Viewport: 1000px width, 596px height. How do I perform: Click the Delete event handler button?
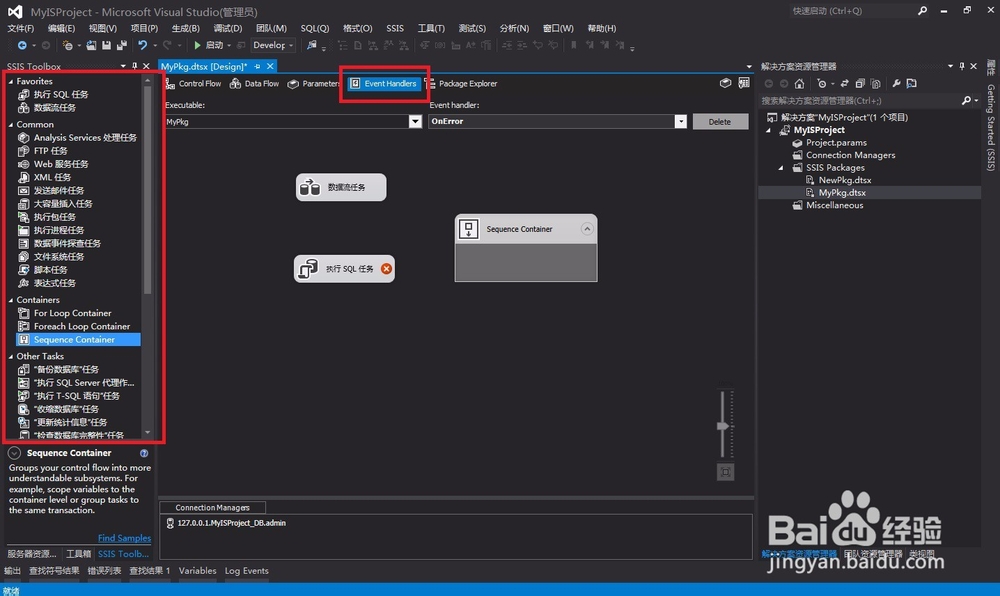point(720,122)
